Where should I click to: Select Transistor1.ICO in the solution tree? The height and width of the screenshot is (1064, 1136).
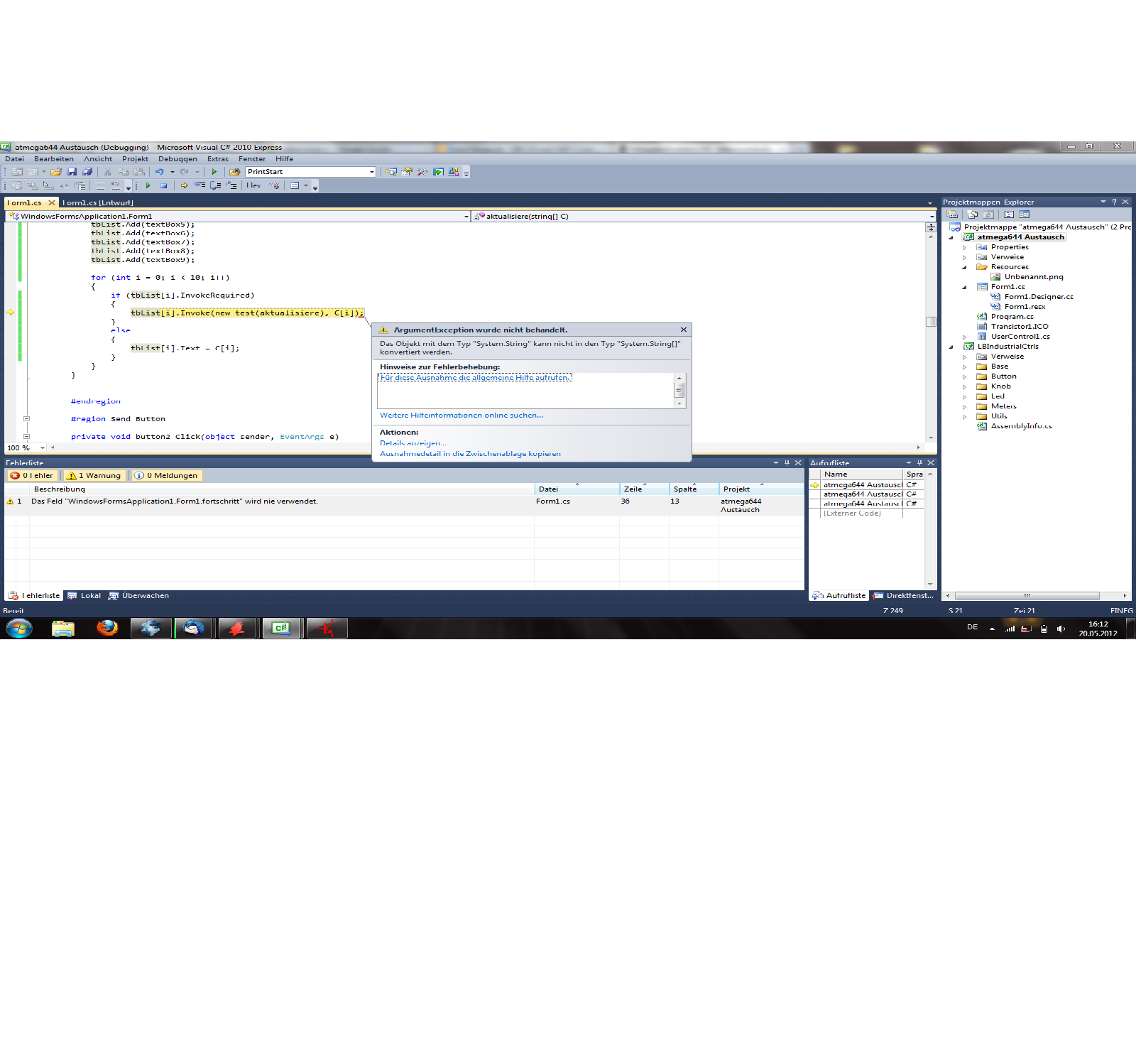[1019, 327]
